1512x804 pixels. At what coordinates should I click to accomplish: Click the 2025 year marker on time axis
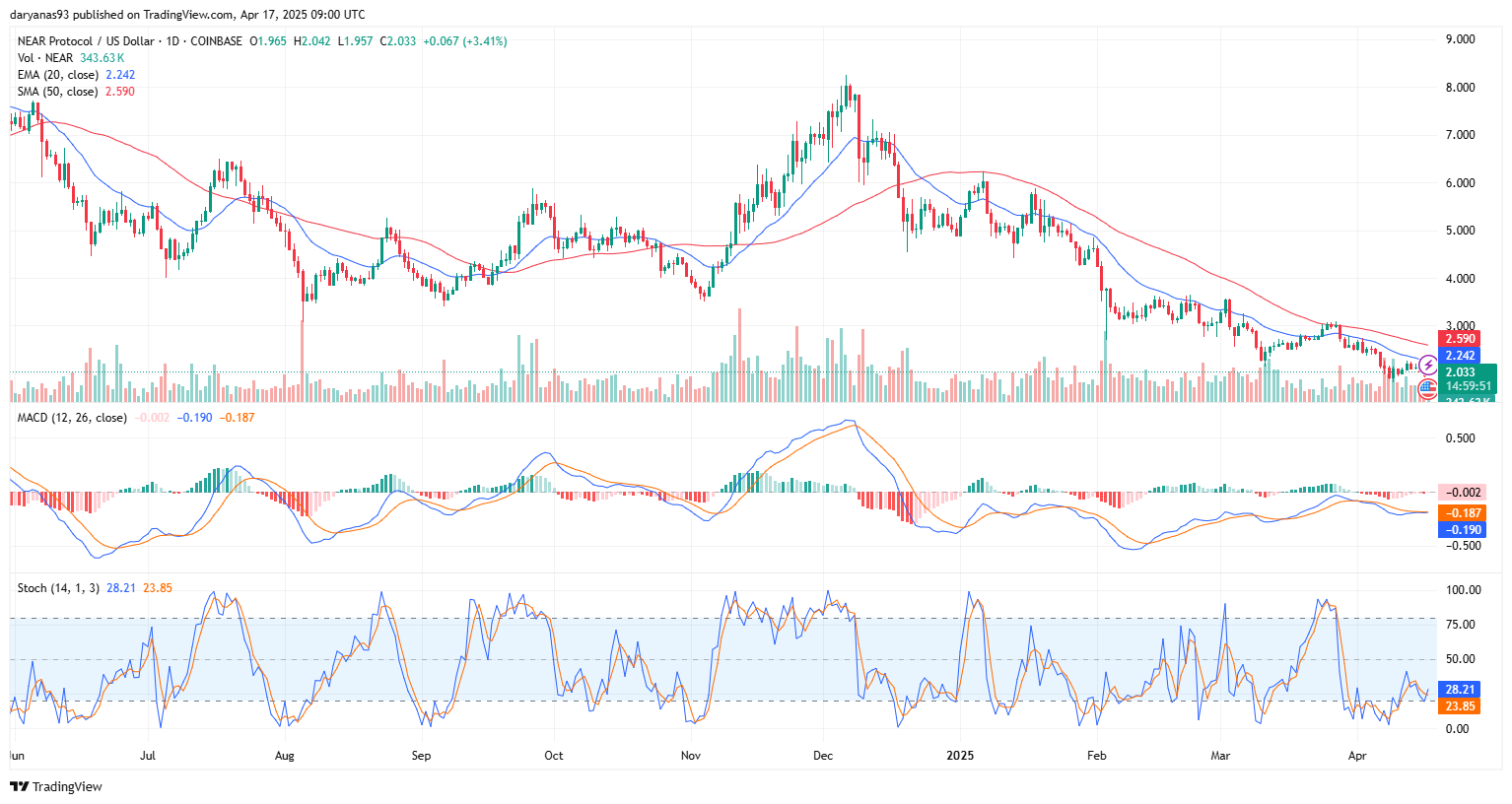click(960, 756)
